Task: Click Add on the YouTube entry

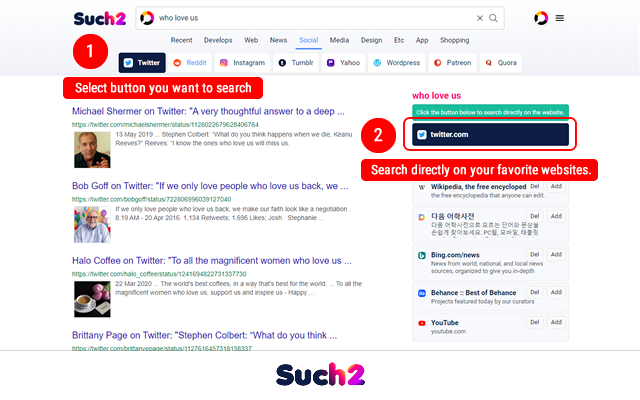Action: [556, 322]
